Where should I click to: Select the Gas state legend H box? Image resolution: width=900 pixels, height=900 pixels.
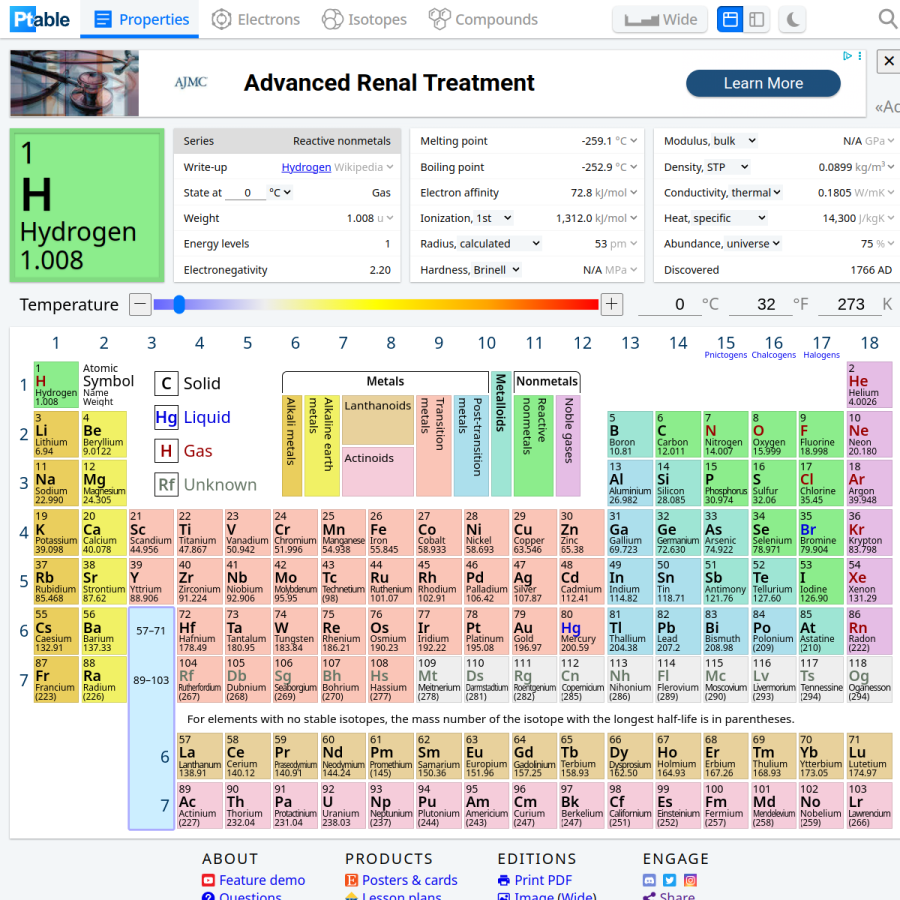click(166, 451)
